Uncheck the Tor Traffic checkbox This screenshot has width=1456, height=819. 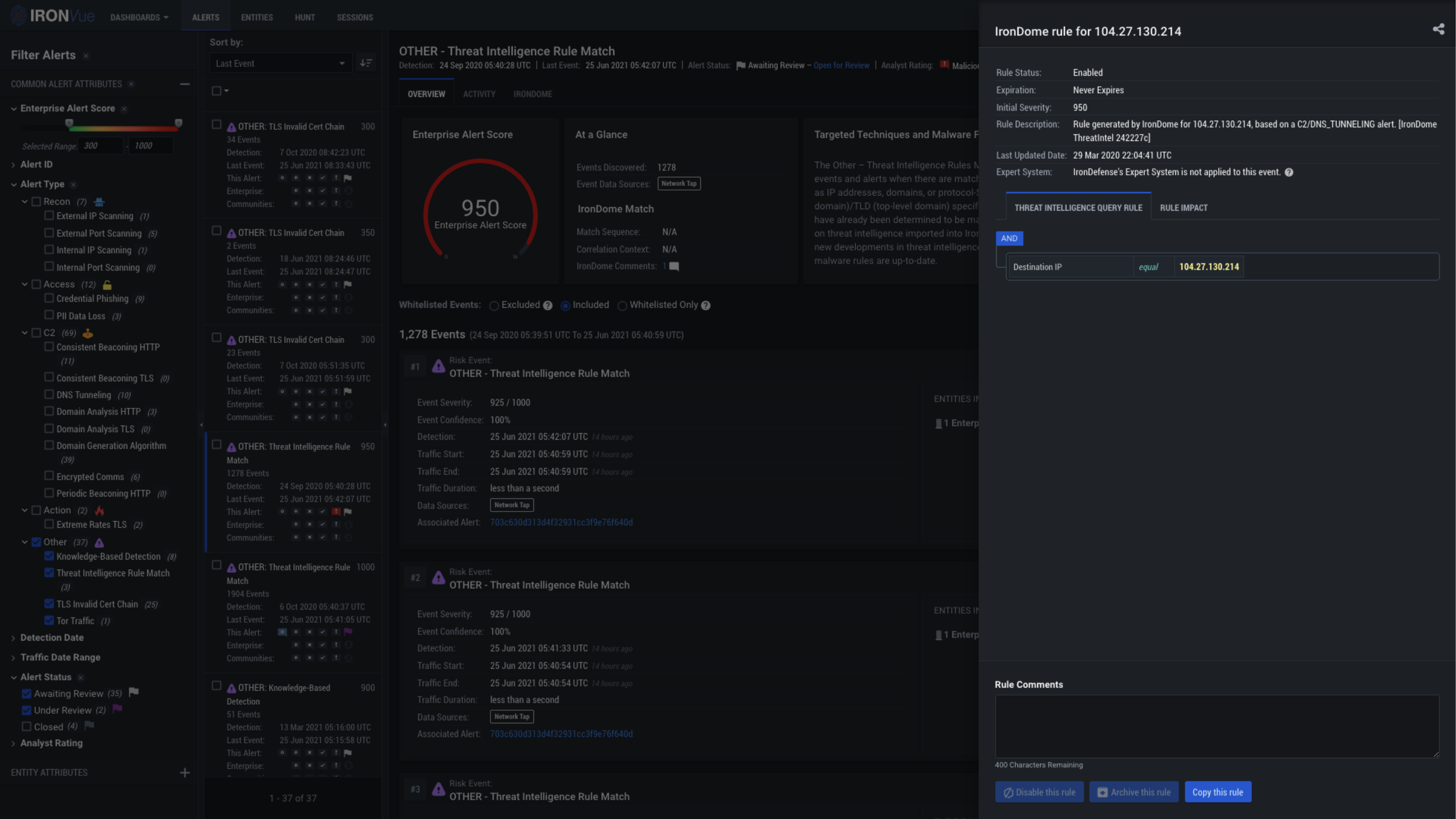[49, 620]
